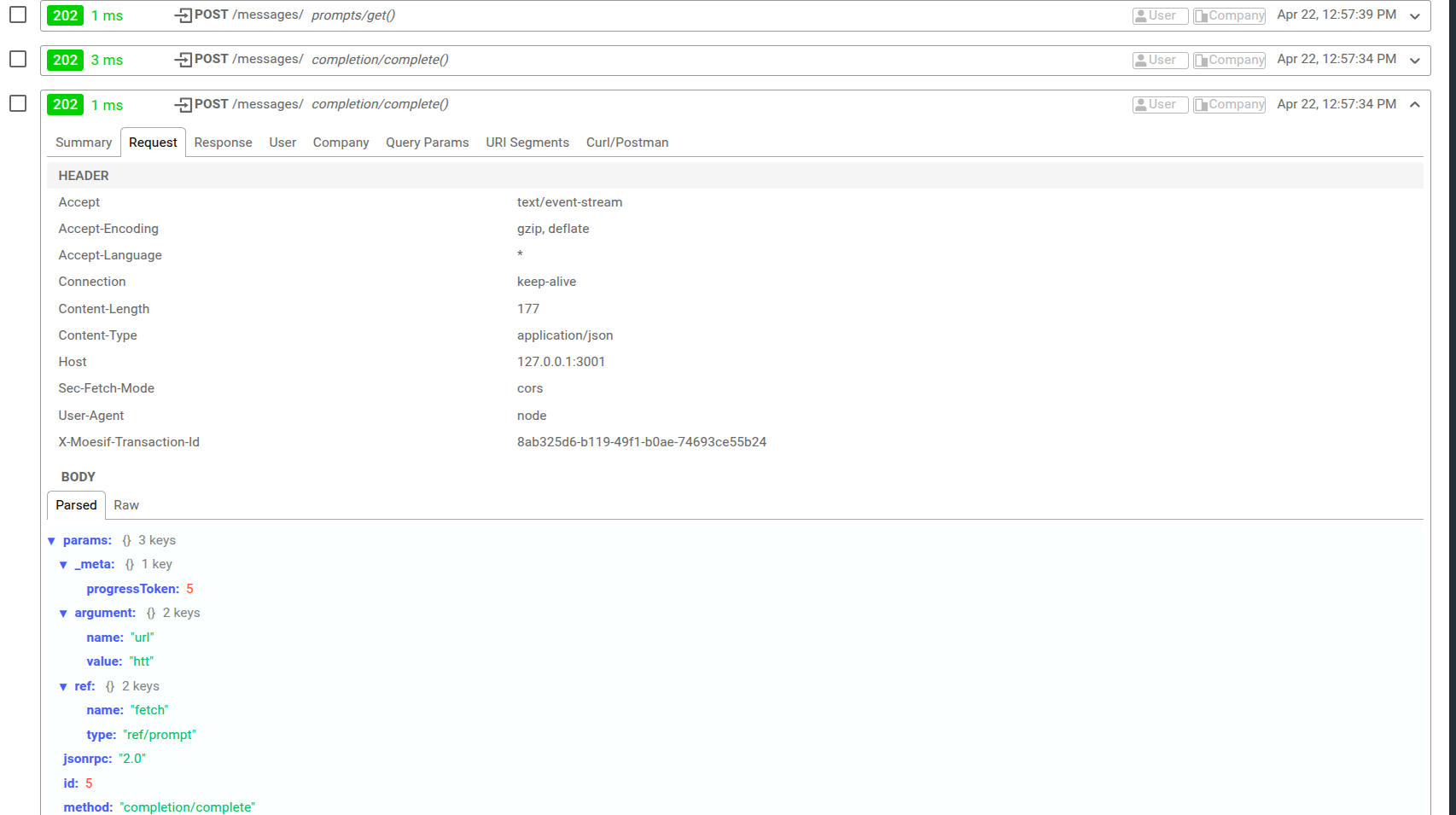Select the checkbox on the second request row
Image resolution: width=1456 pixels, height=815 pixels.
coord(17,59)
